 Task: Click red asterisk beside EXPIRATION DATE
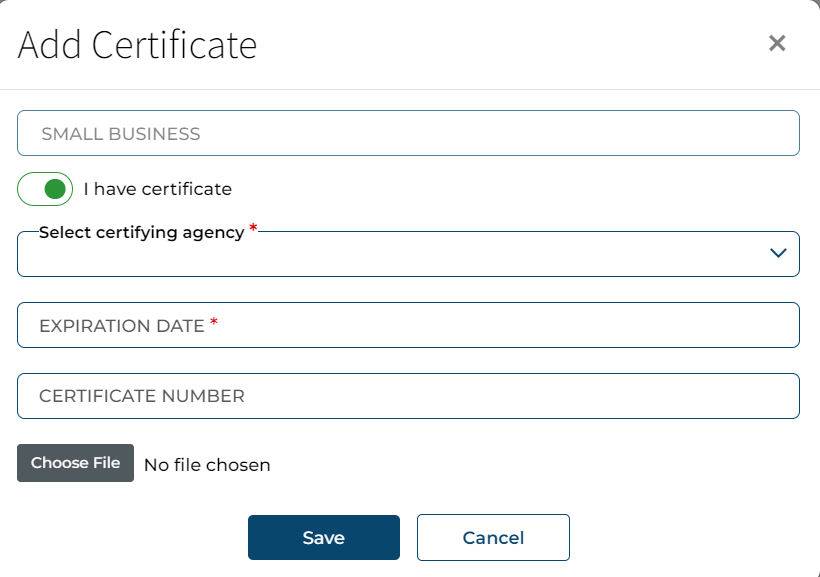coord(214,322)
